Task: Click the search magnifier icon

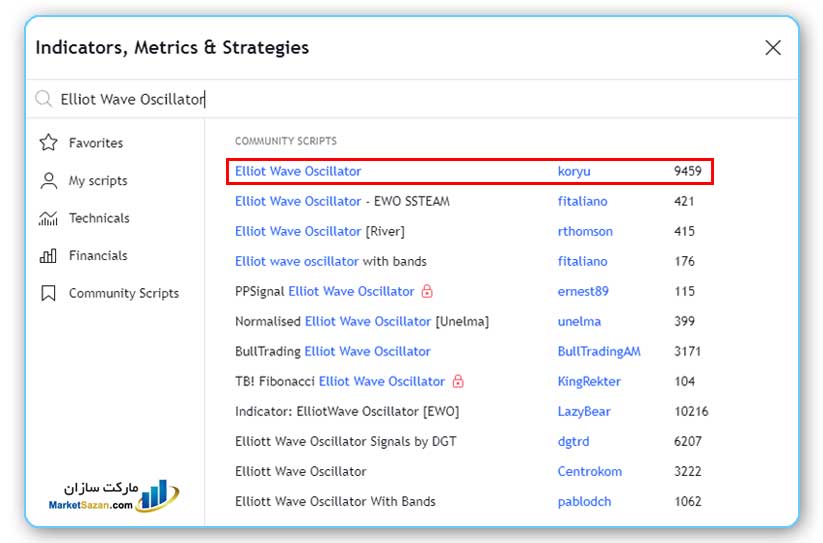Action: point(43,99)
